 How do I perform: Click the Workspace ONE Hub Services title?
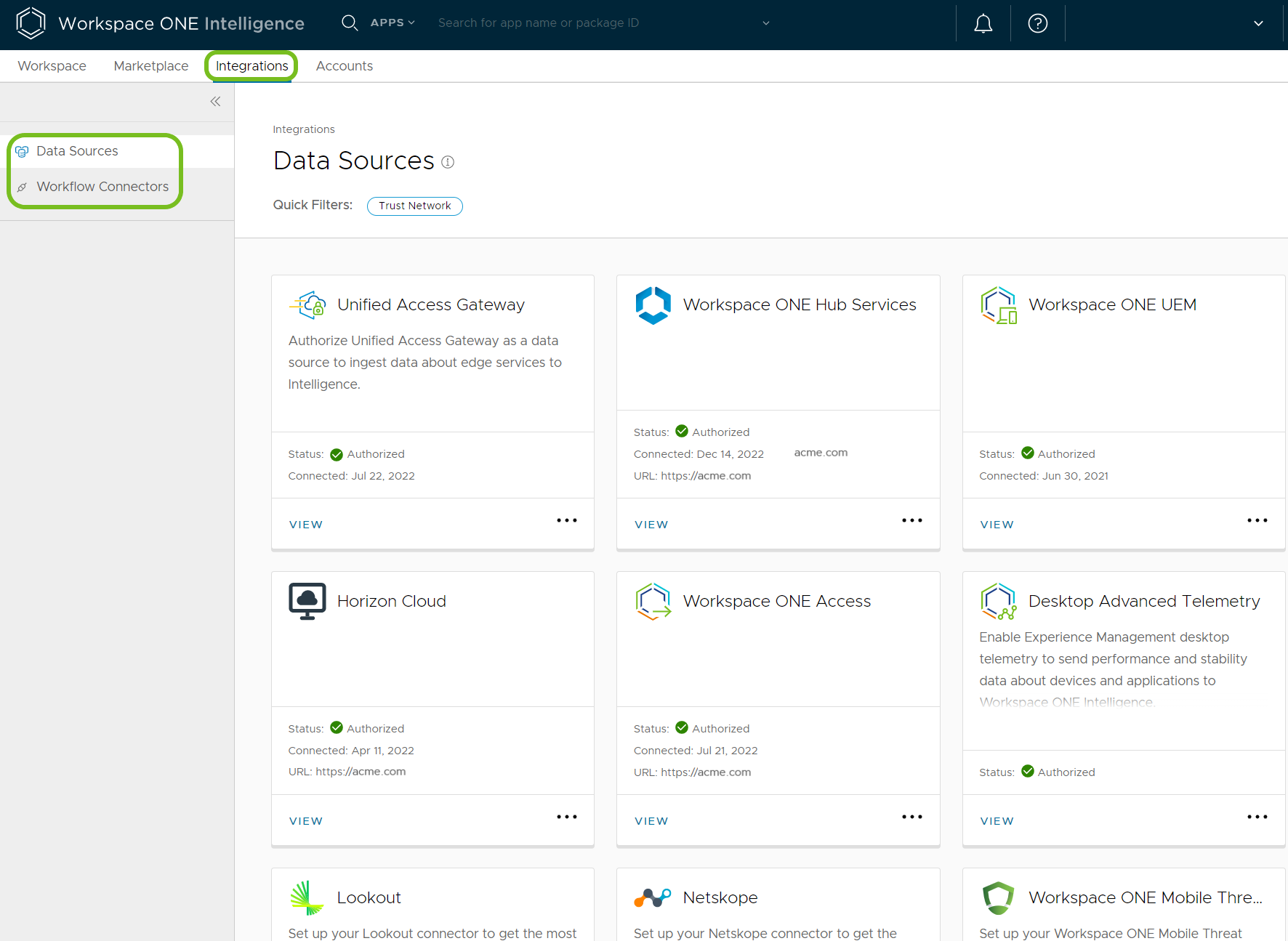pos(800,305)
